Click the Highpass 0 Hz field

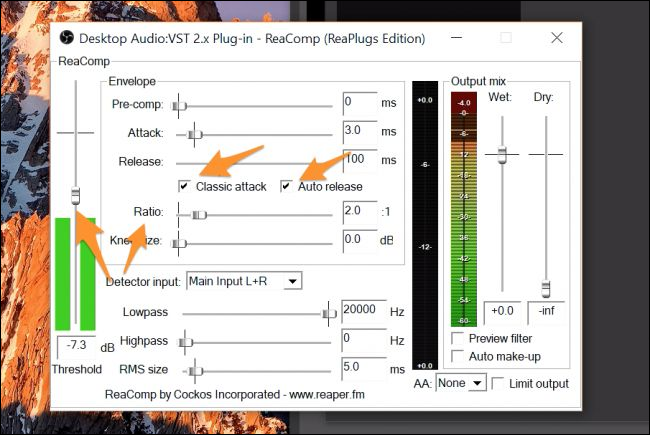364,340
